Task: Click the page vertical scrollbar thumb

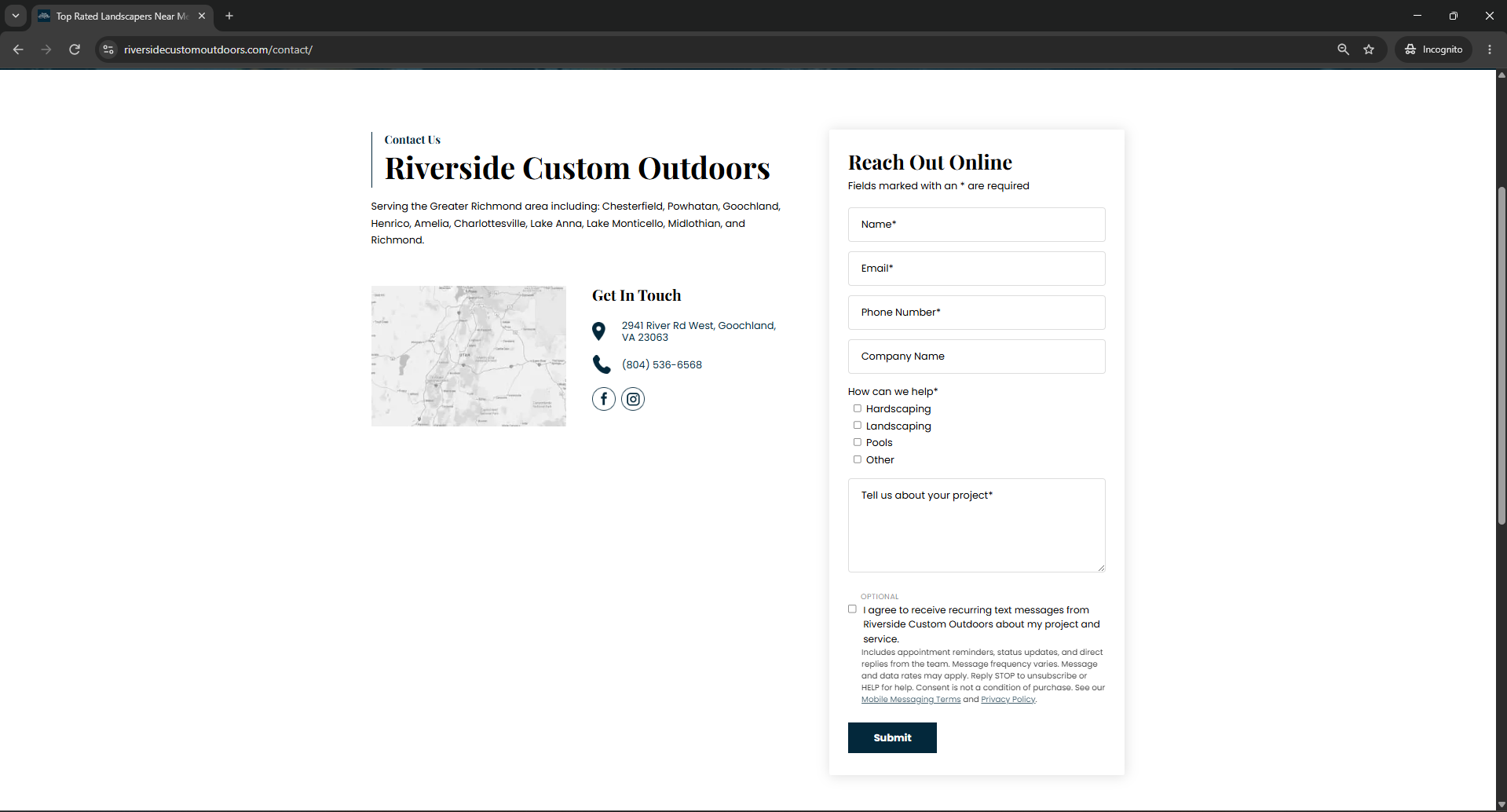Action: (x=1502, y=355)
